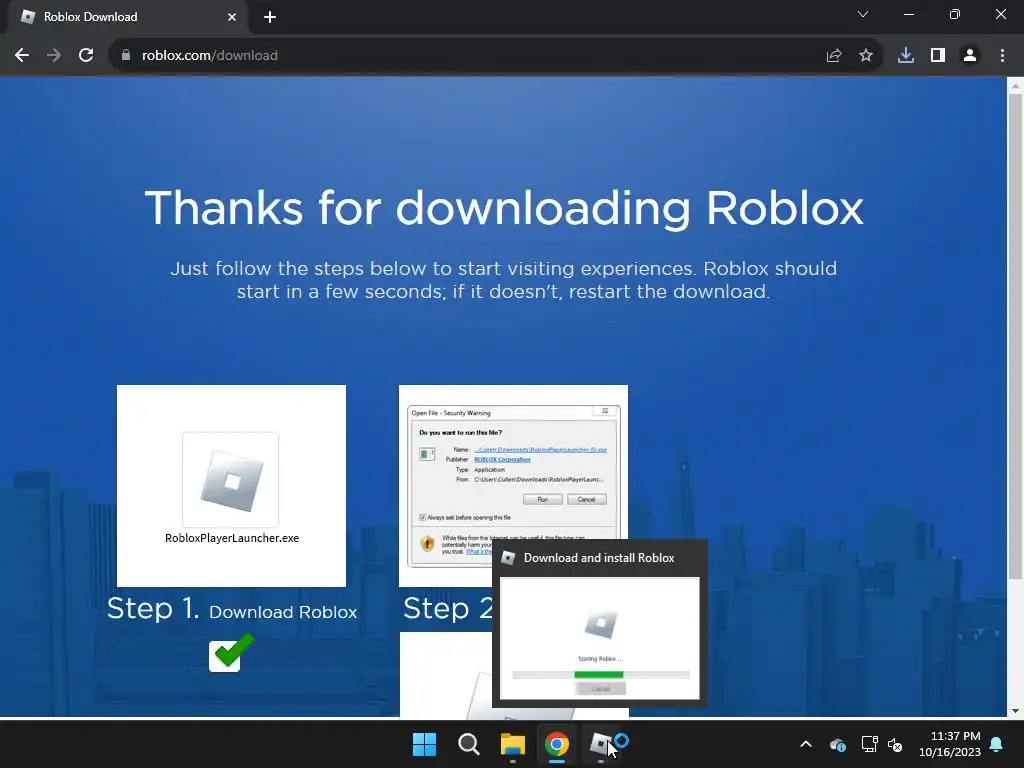Open a new browser tab

point(270,17)
